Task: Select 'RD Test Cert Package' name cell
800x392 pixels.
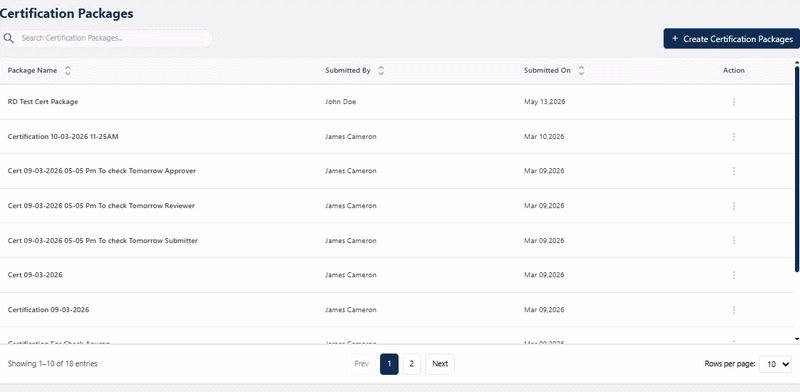Action: click(43, 102)
